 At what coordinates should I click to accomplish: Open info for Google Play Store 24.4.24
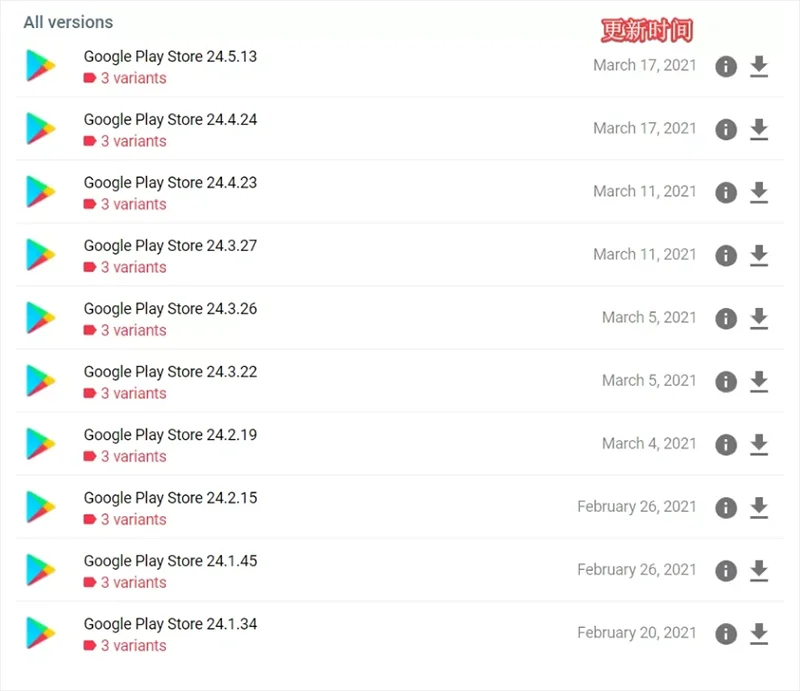[x=726, y=130]
